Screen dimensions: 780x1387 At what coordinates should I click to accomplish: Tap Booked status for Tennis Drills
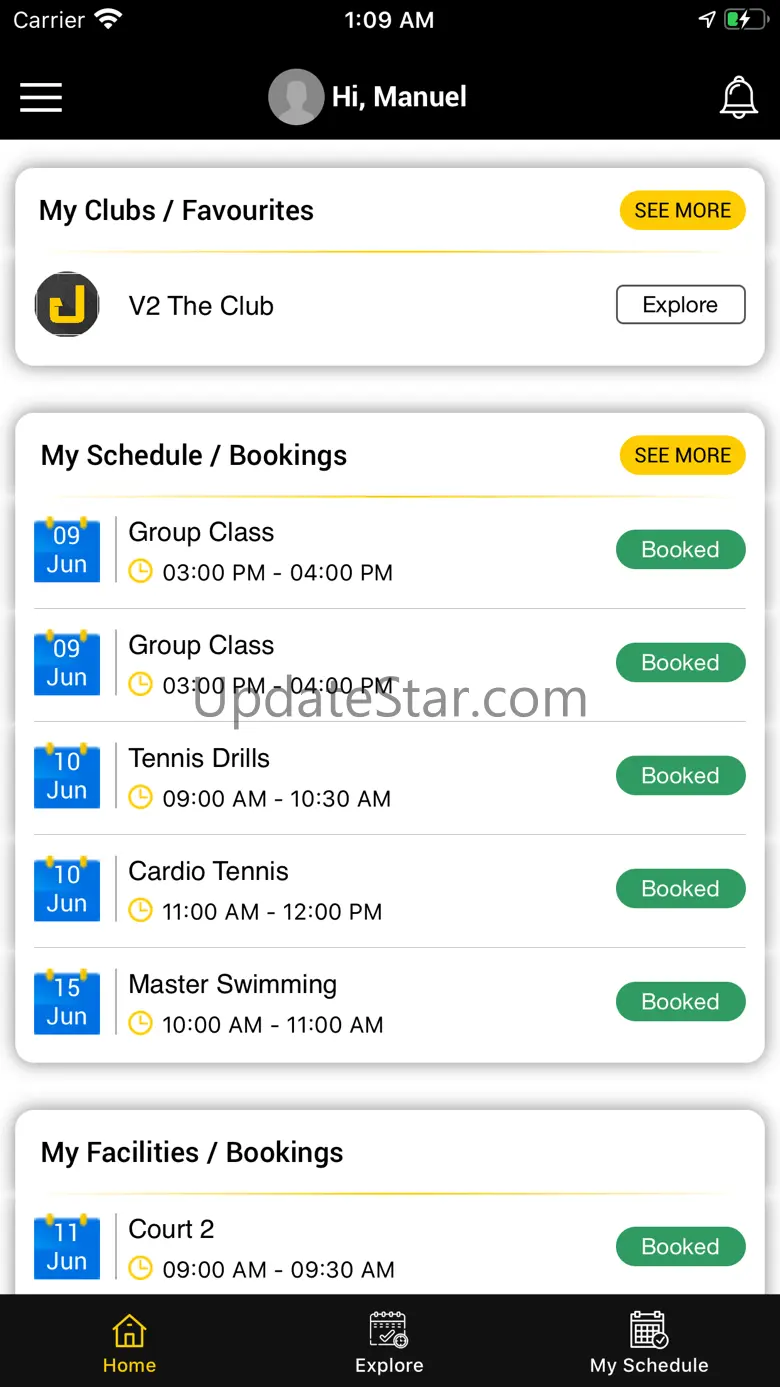[680, 776]
